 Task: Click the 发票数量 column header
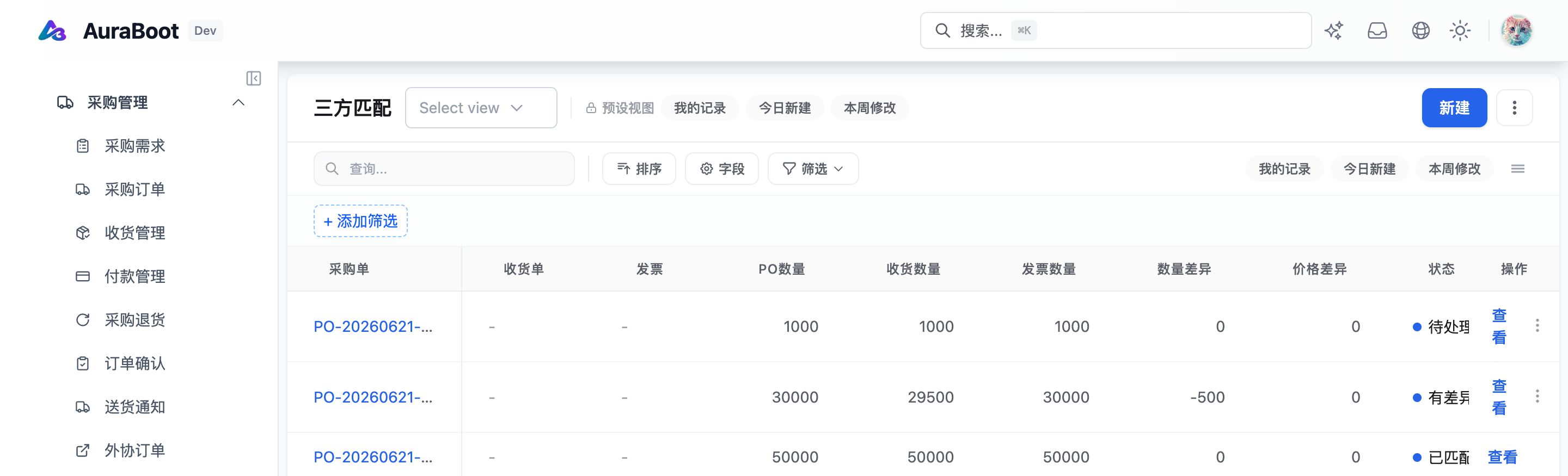[x=1048, y=269]
